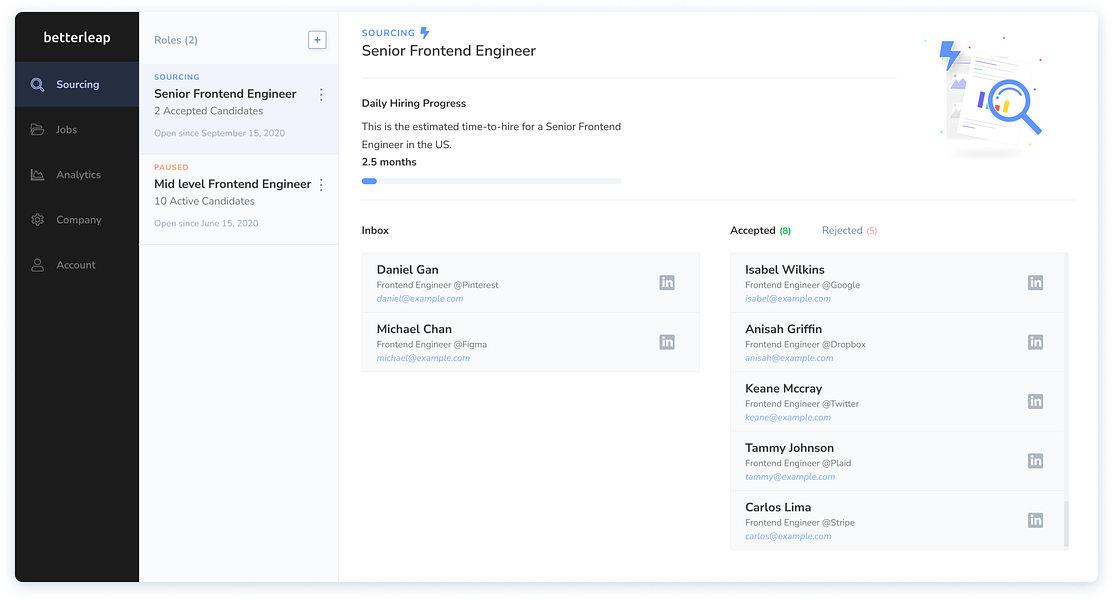Click the Senior Frontend Engineer page title
Image resolution: width=1113 pixels, height=600 pixels.
(449, 51)
